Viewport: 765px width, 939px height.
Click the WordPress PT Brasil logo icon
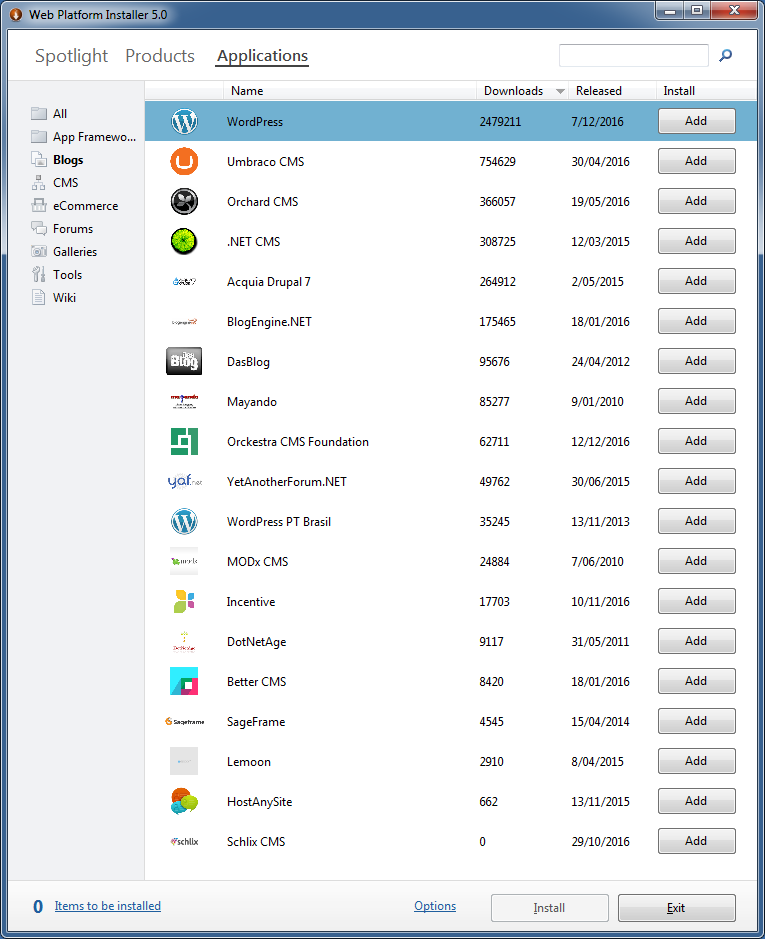point(184,522)
